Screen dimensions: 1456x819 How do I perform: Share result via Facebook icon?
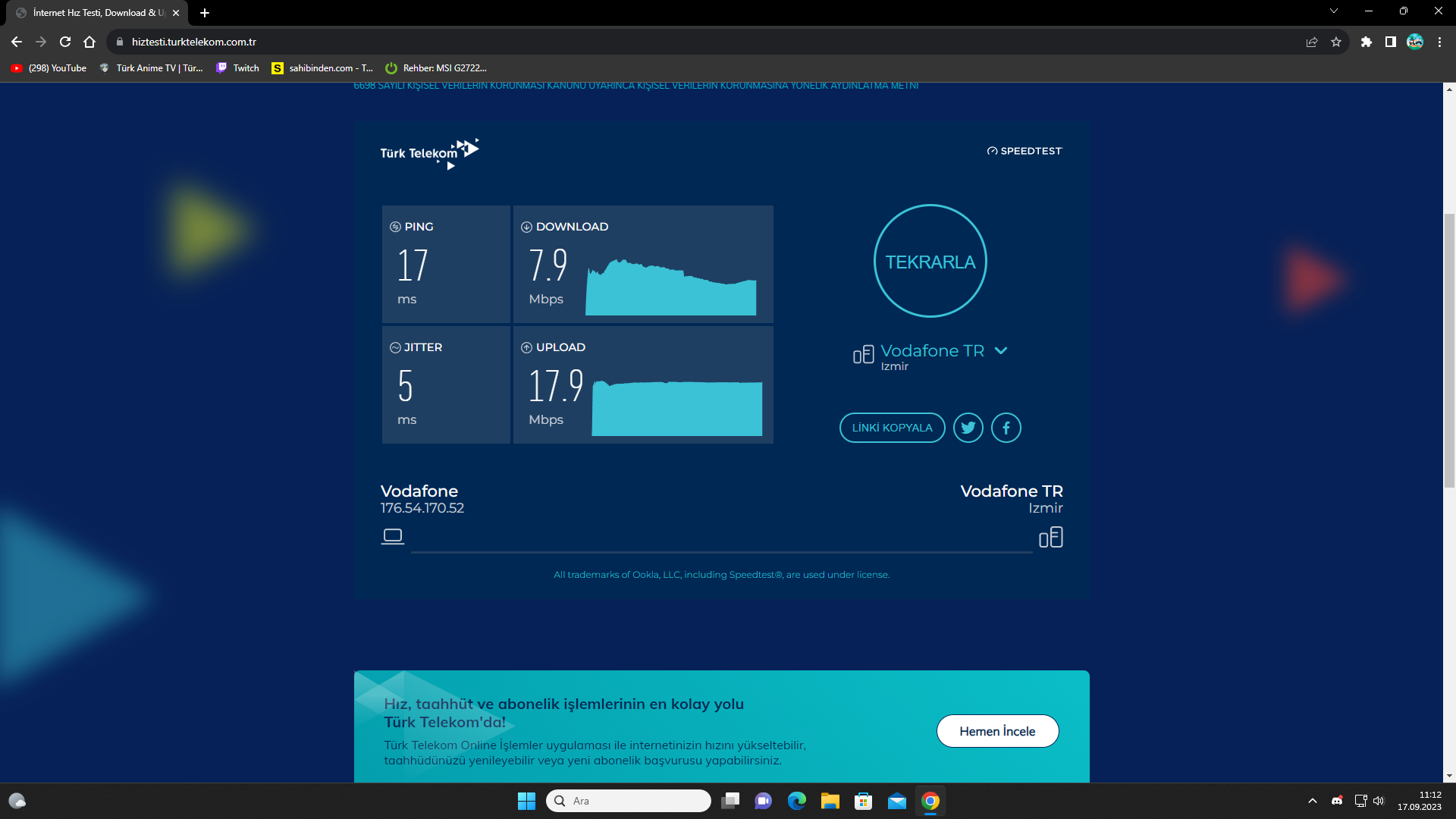pyautogui.click(x=1006, y=428)
